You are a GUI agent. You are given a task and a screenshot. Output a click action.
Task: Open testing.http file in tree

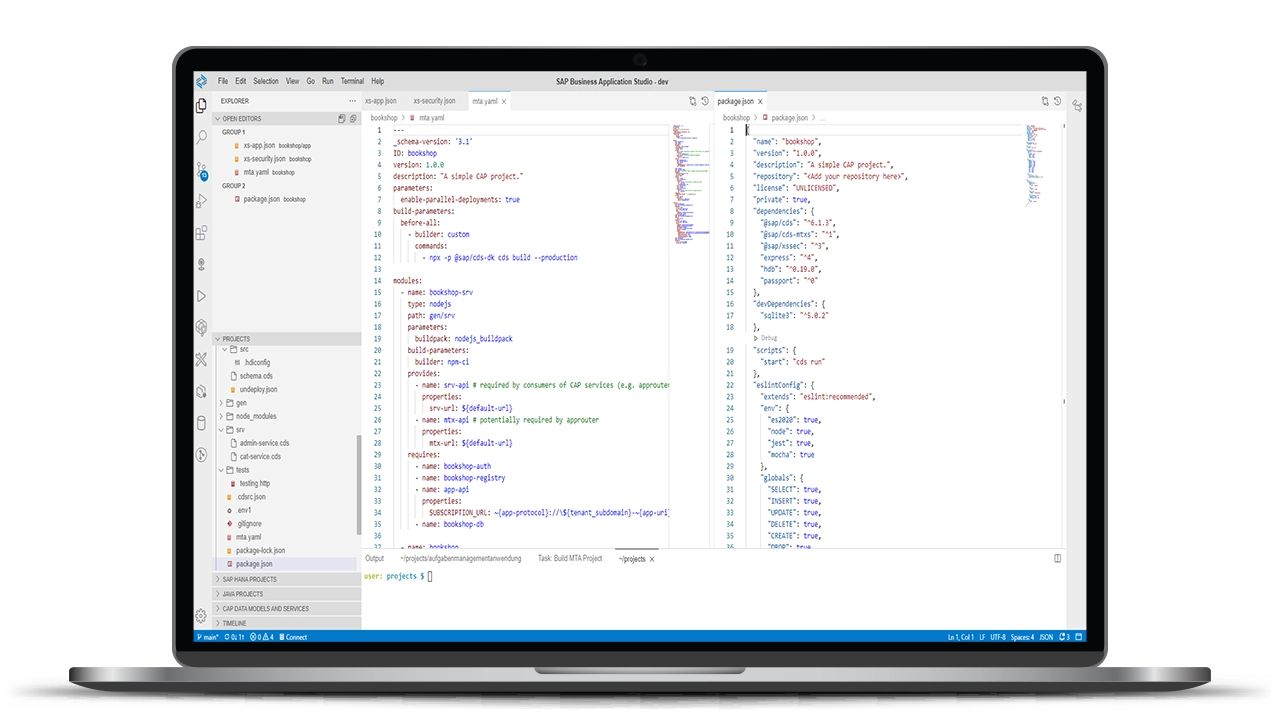[x=255, y=483]
